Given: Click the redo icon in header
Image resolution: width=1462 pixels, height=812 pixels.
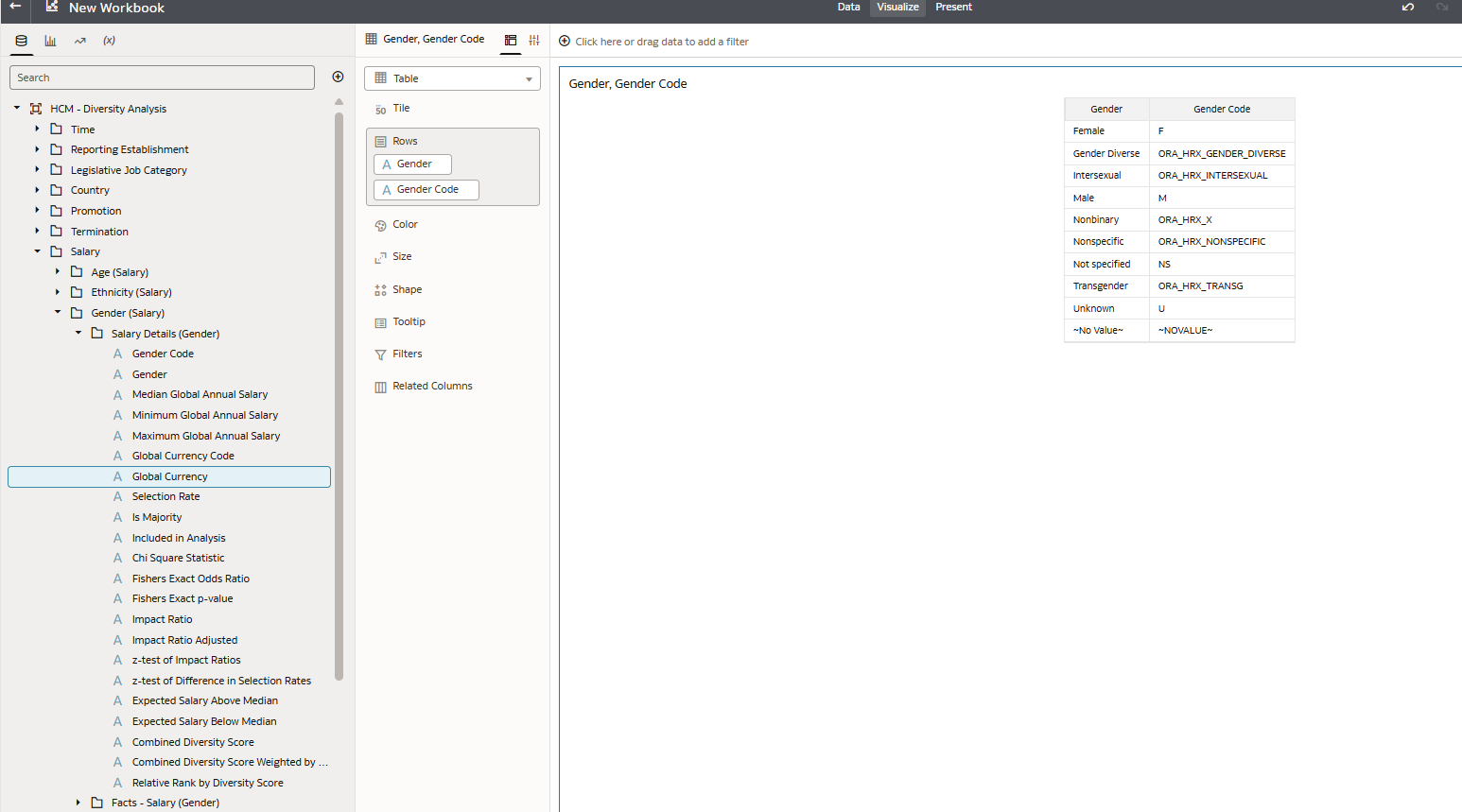Looking at the screenshot, I should click(x=1442, y=7).
